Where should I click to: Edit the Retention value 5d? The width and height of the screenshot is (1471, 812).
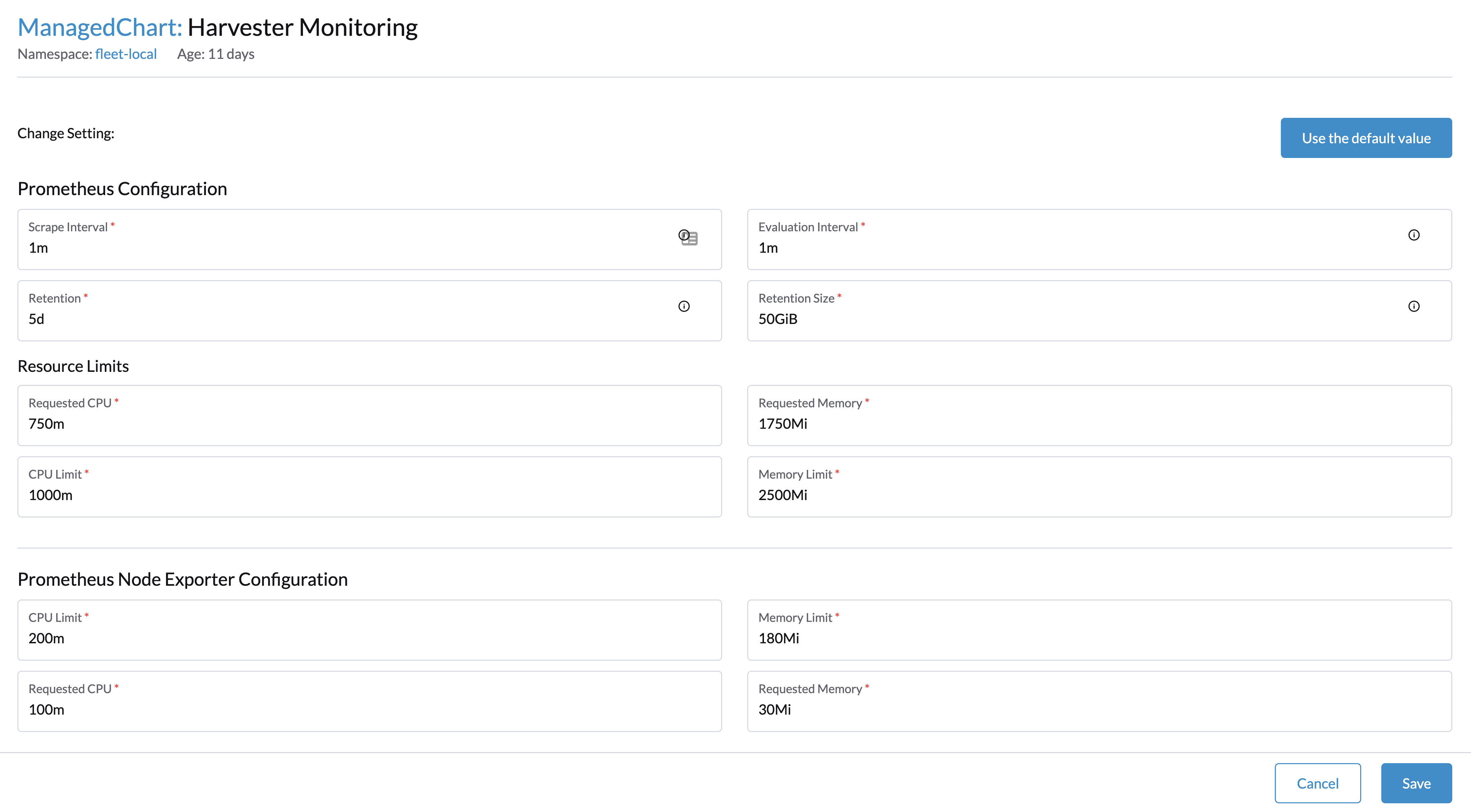(370, 311)
